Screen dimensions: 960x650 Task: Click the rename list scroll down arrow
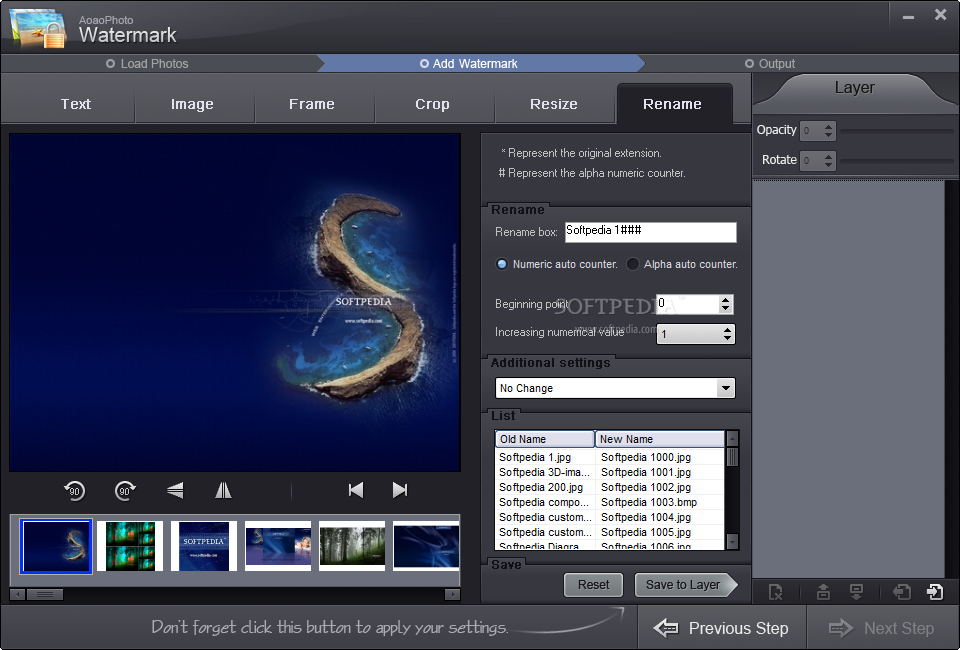732,542
